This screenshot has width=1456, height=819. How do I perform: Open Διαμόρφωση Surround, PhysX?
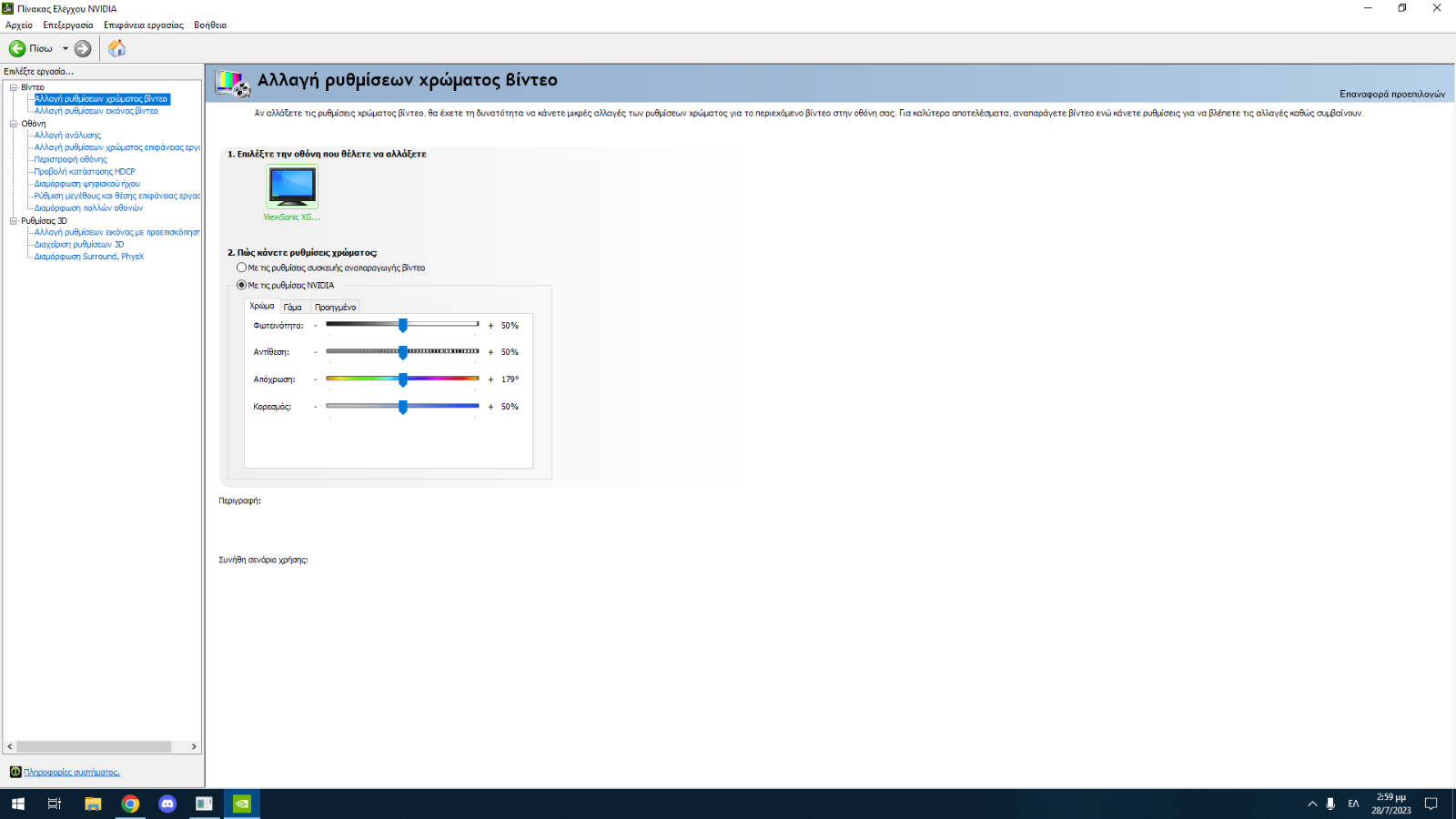[89, 257]
